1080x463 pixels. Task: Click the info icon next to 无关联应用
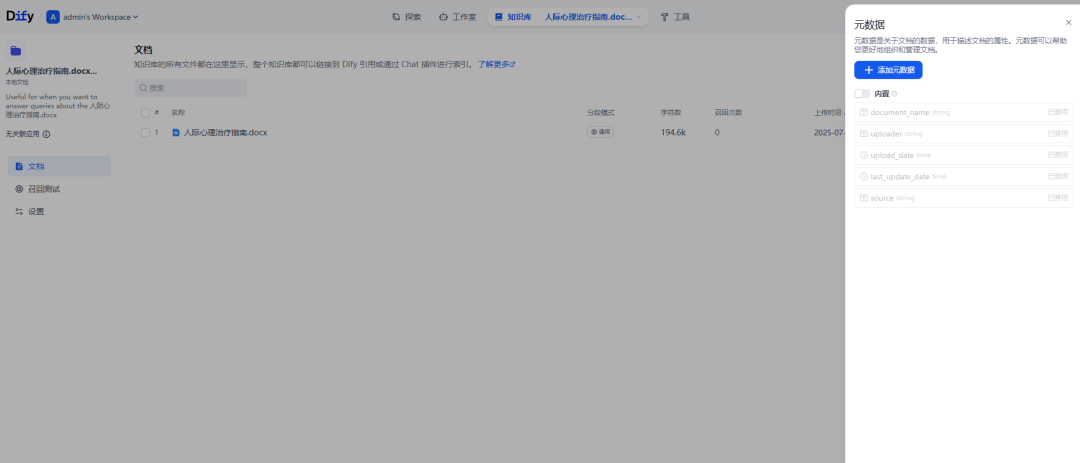click(46, 134)
